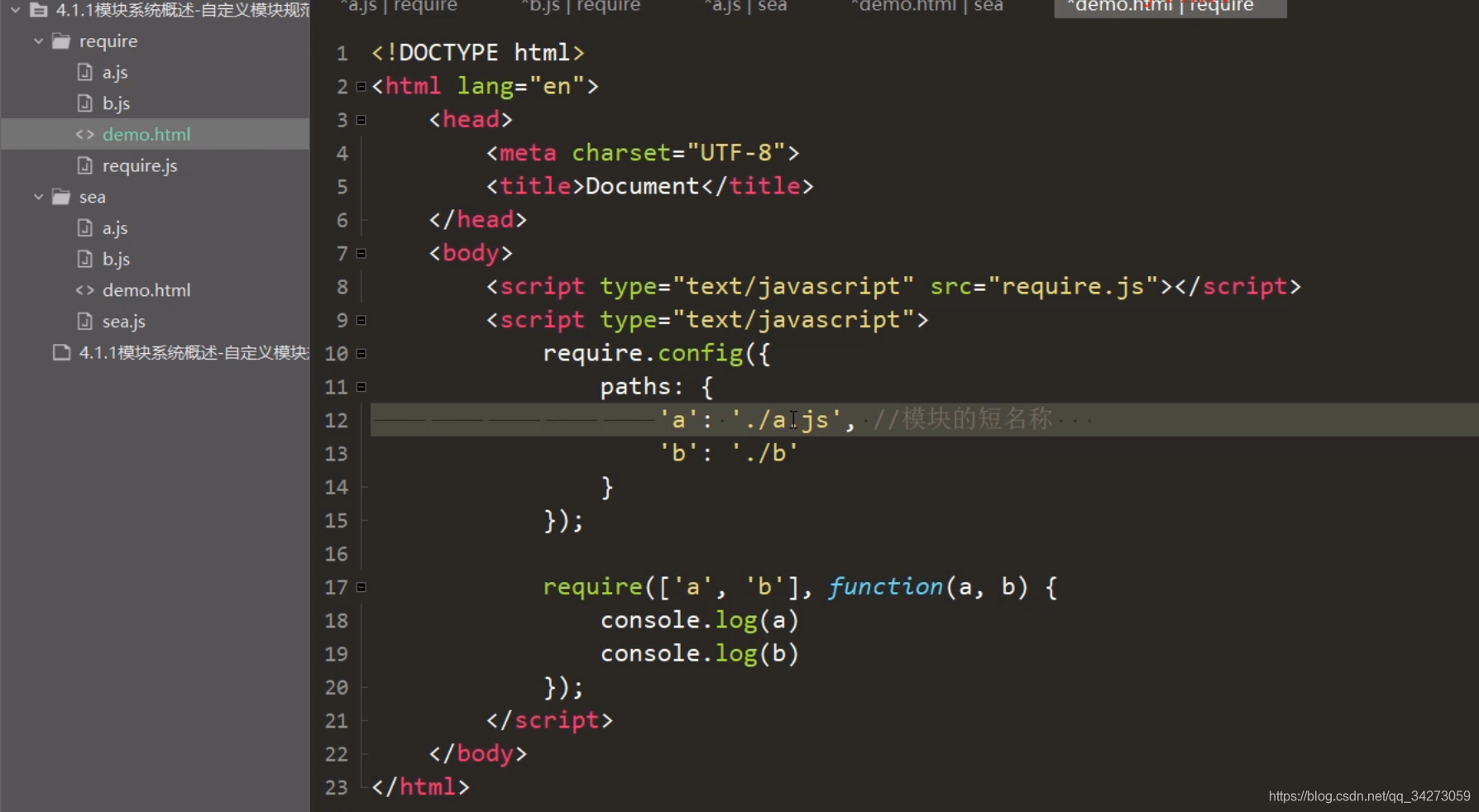Switch to the a.js | require tab
1479x812 pixels.
(399, 7)
